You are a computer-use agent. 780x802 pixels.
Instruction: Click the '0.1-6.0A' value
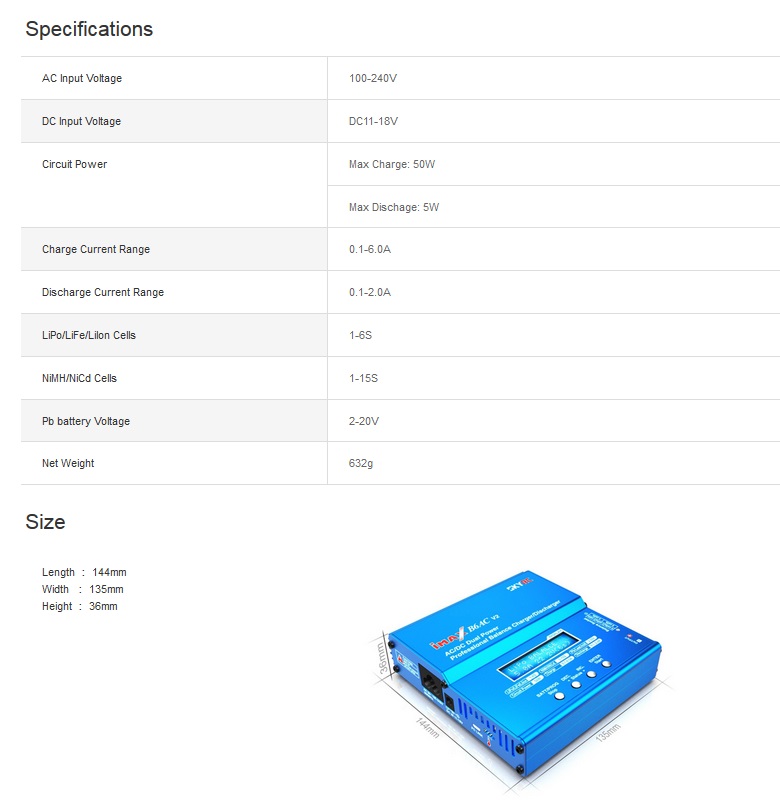coord(370,249)
